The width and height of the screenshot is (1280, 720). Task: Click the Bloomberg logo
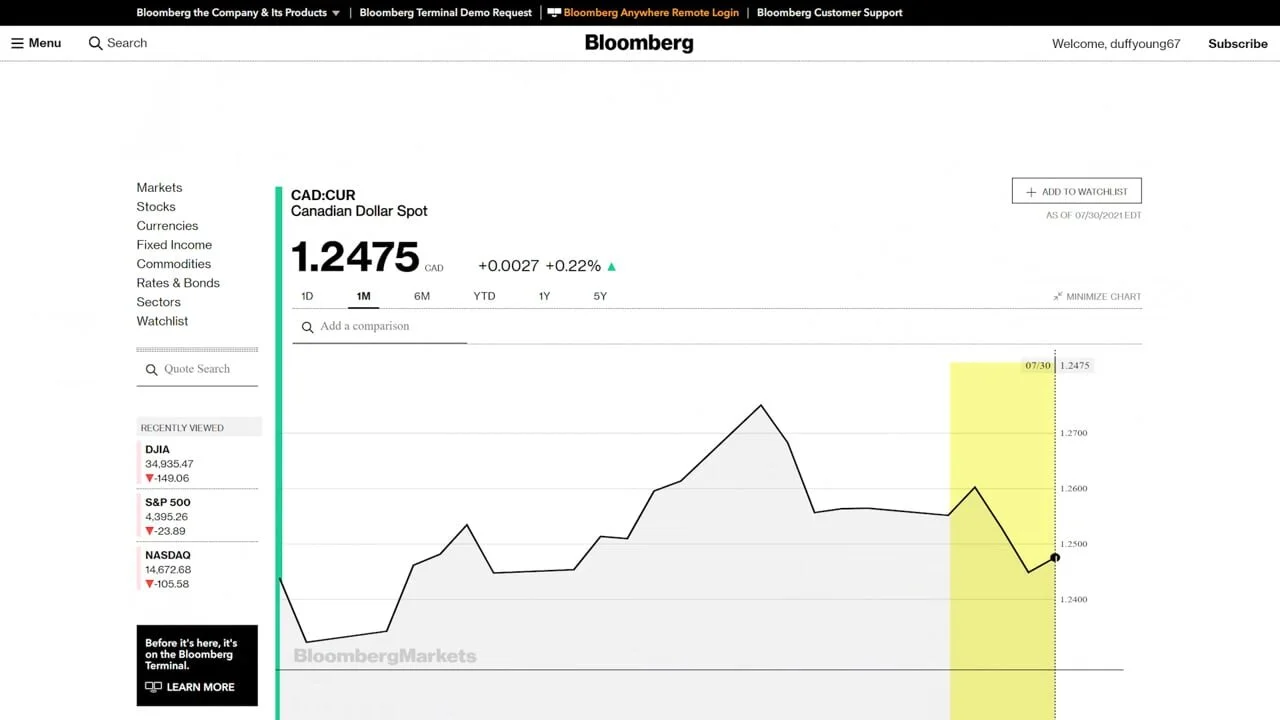coord(639,43)
